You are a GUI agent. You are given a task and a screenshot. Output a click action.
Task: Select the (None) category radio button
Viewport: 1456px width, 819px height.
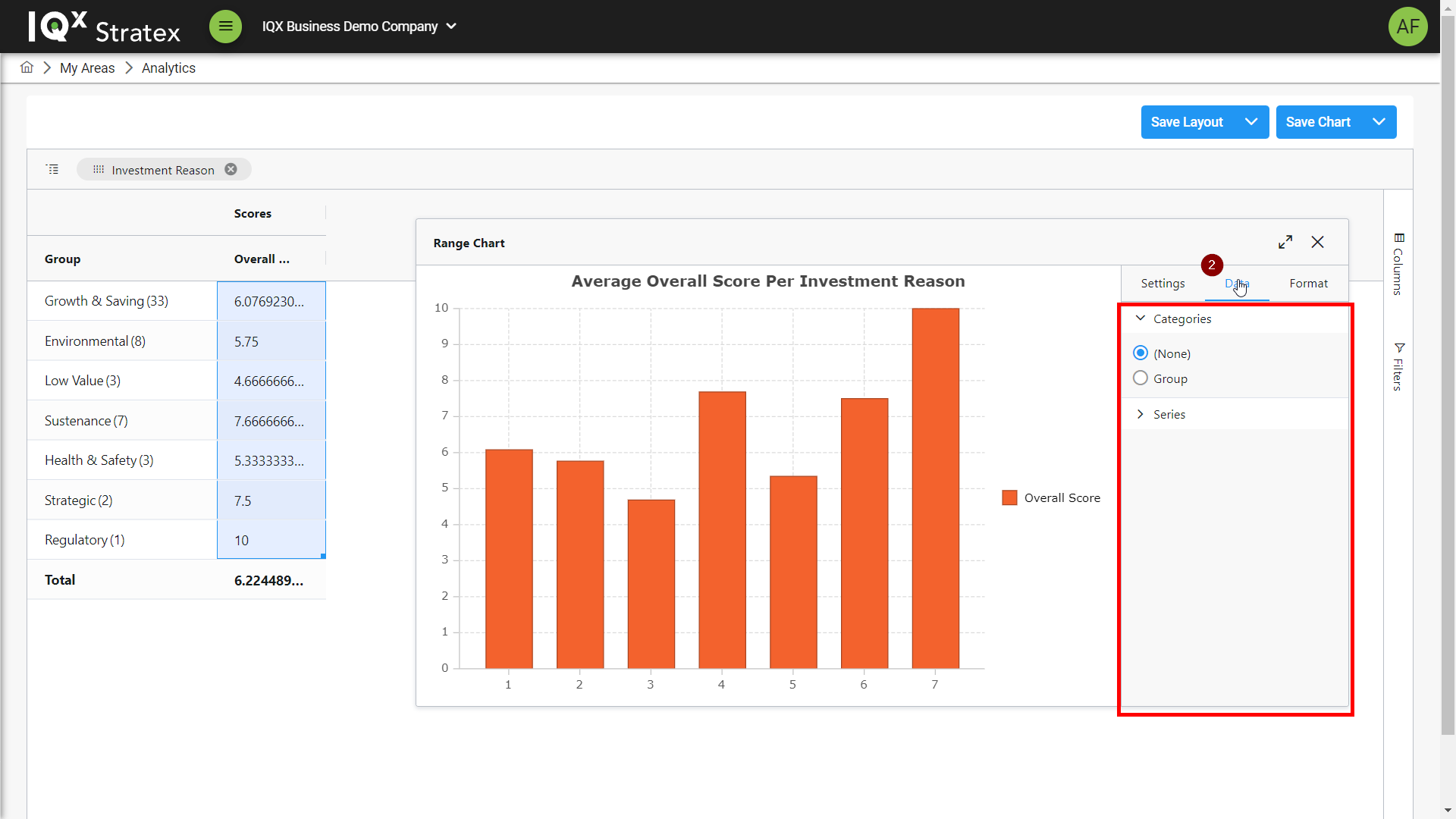click(1140, 353)
